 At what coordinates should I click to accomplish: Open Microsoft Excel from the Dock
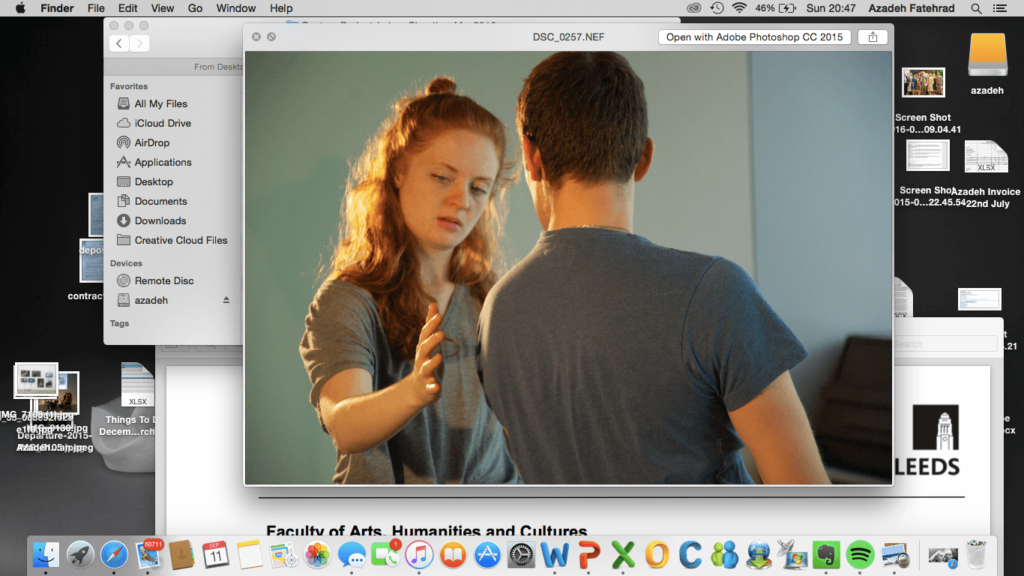[x=623, y=554]
